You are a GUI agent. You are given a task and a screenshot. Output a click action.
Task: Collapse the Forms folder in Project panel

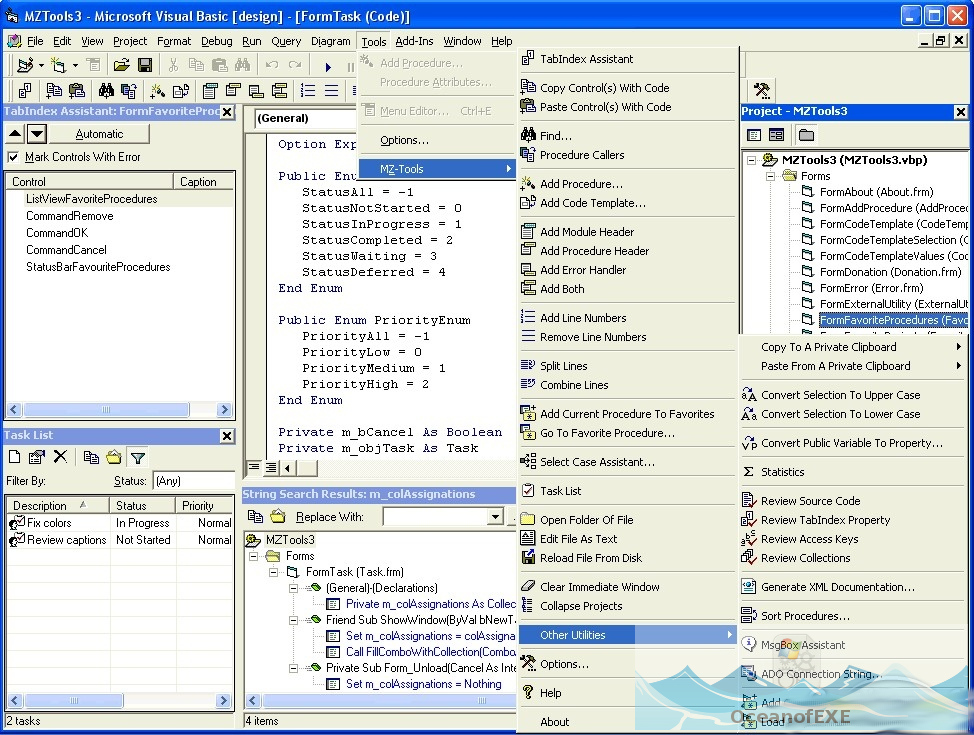pos(771,176)
